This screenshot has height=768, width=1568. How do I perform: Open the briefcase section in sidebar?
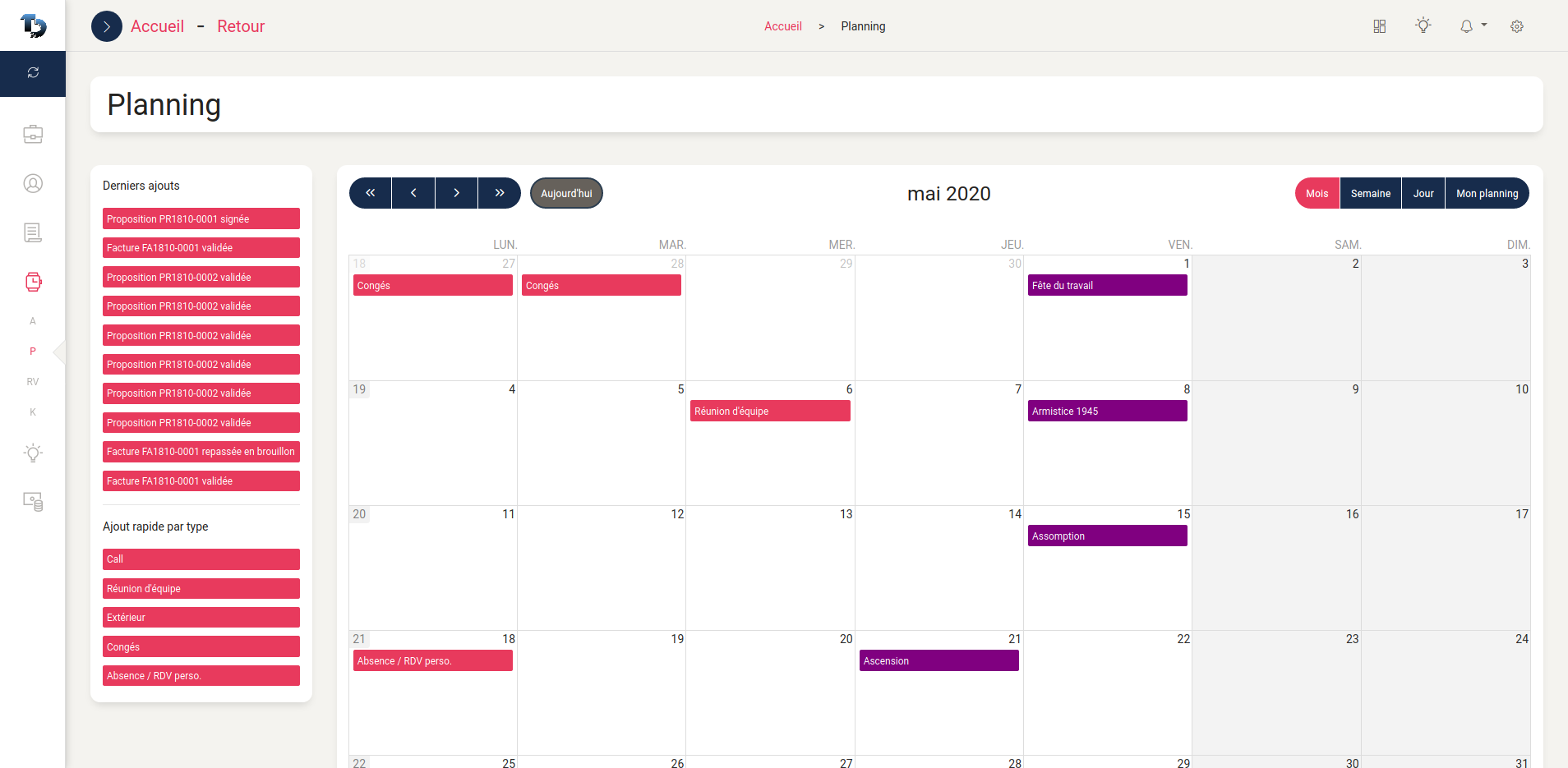click(33, 134)
